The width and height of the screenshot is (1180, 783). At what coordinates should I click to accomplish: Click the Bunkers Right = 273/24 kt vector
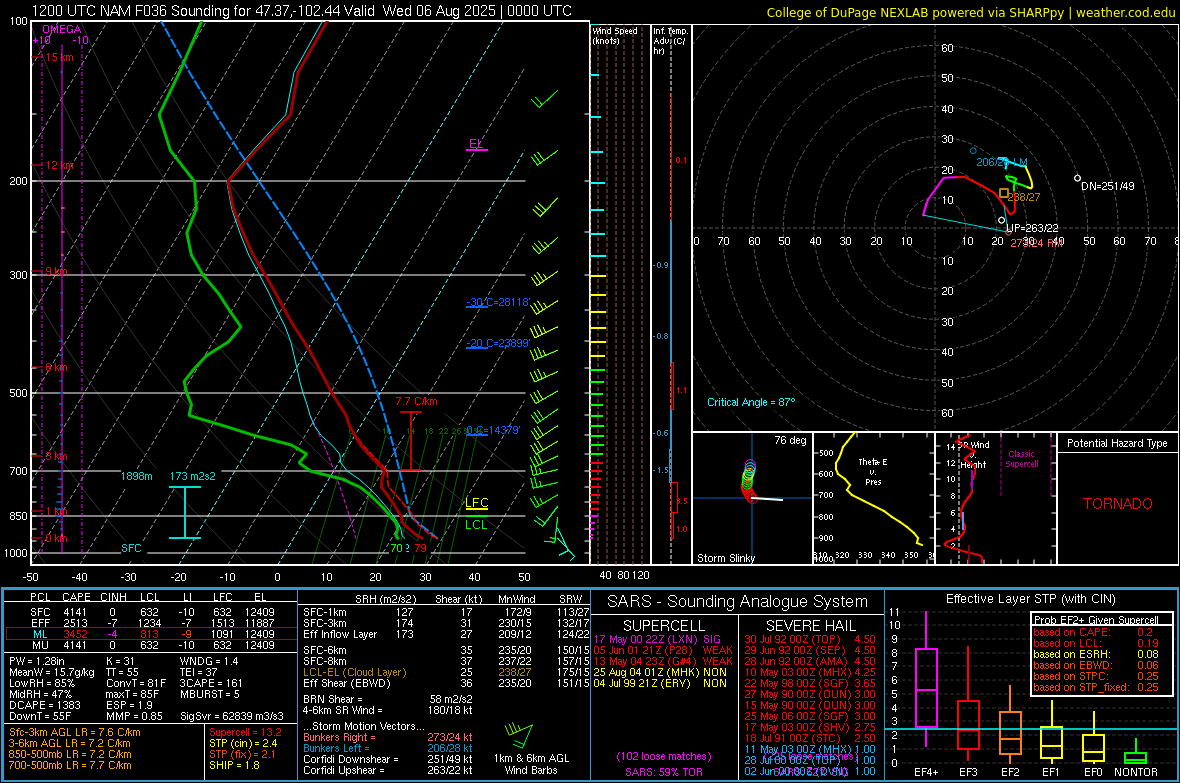pos(388,737)
